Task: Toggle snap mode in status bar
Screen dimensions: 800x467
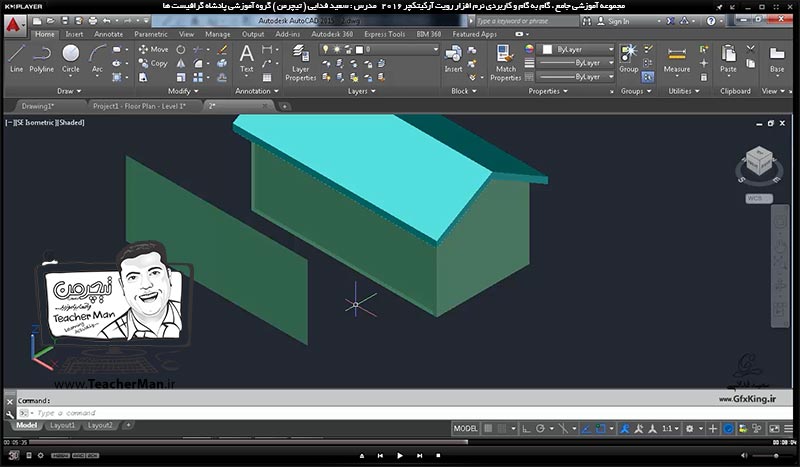Action: (x=502, y=429)
